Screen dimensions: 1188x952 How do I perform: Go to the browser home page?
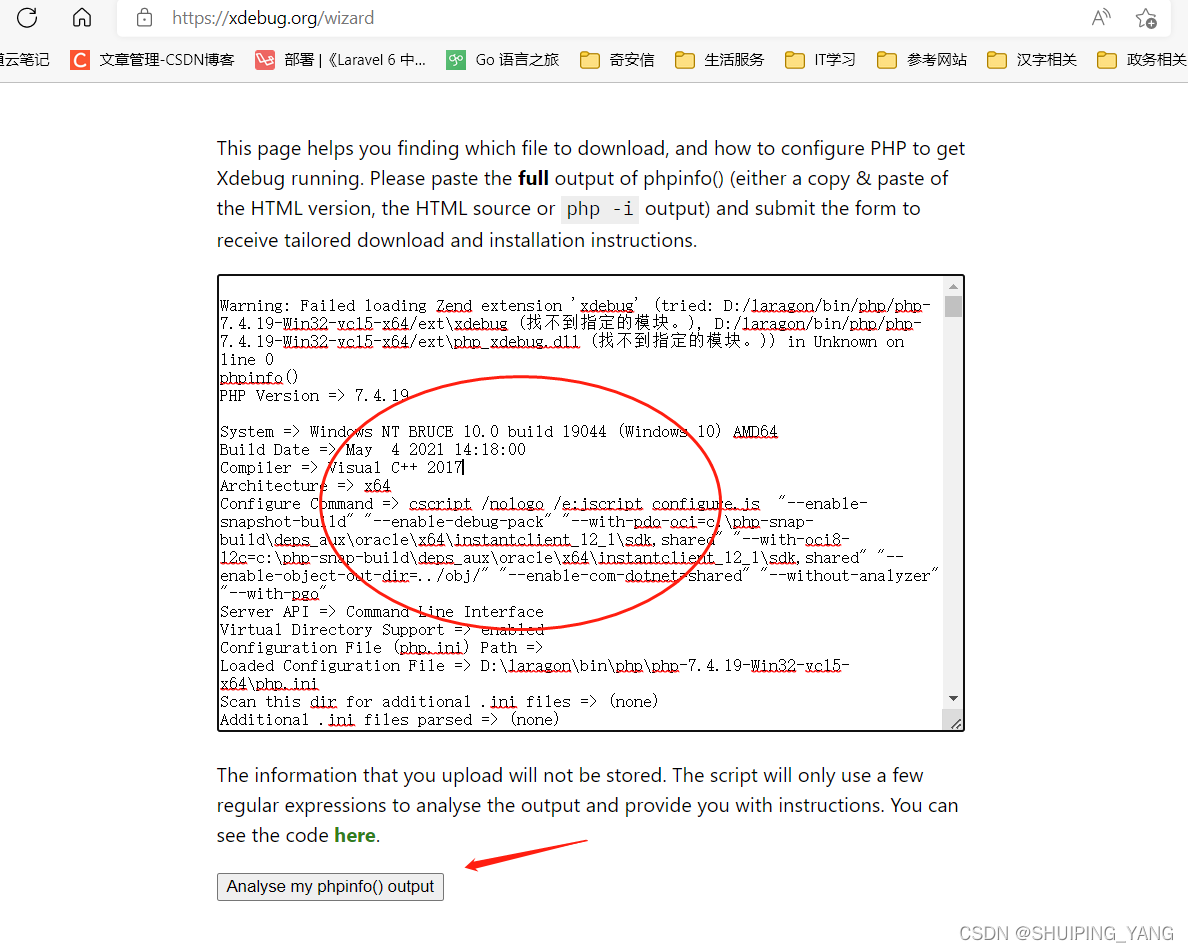pyautogui.click(x=81, y=17)
